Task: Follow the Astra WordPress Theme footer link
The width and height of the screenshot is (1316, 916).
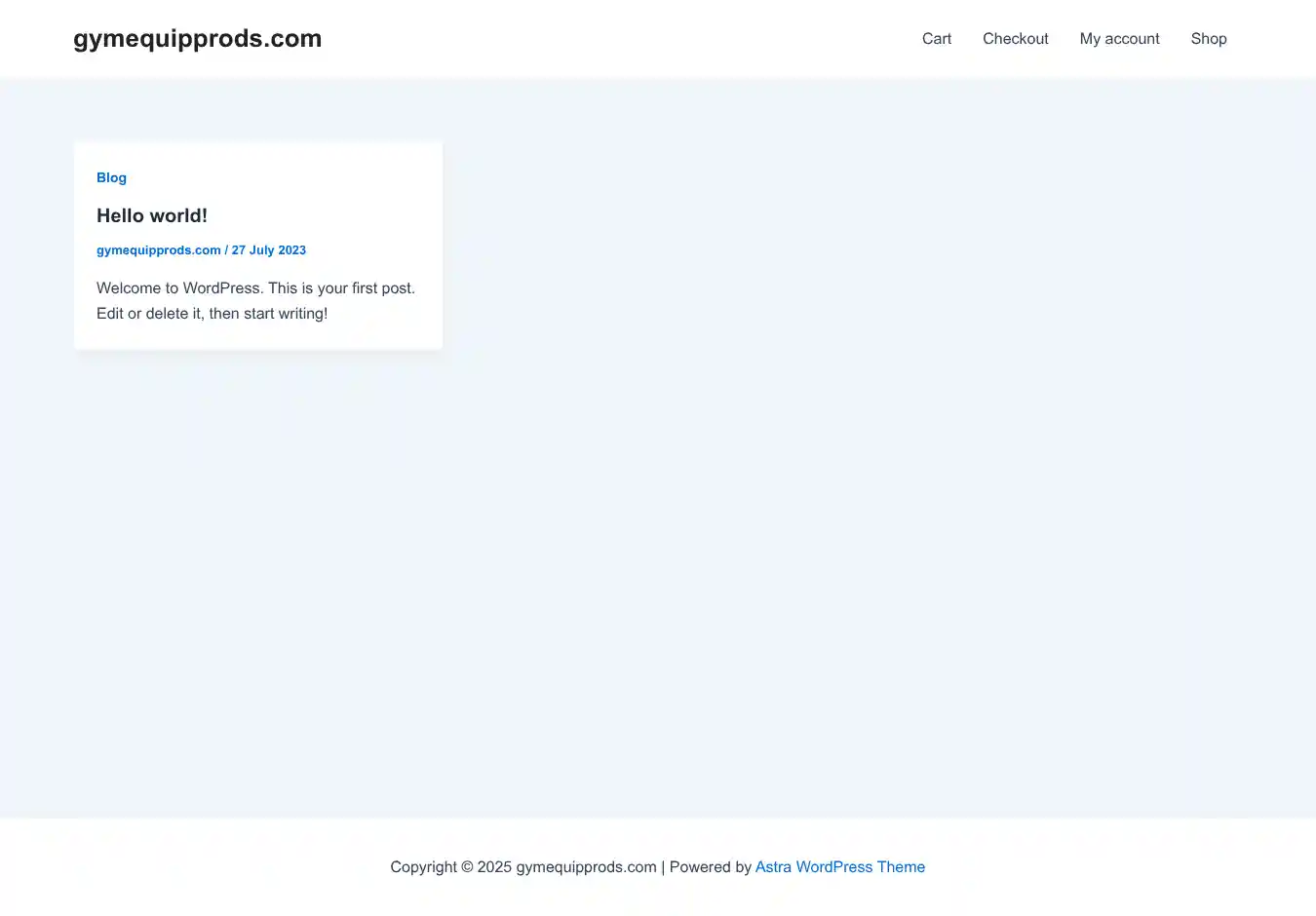Action: (839, 867)
